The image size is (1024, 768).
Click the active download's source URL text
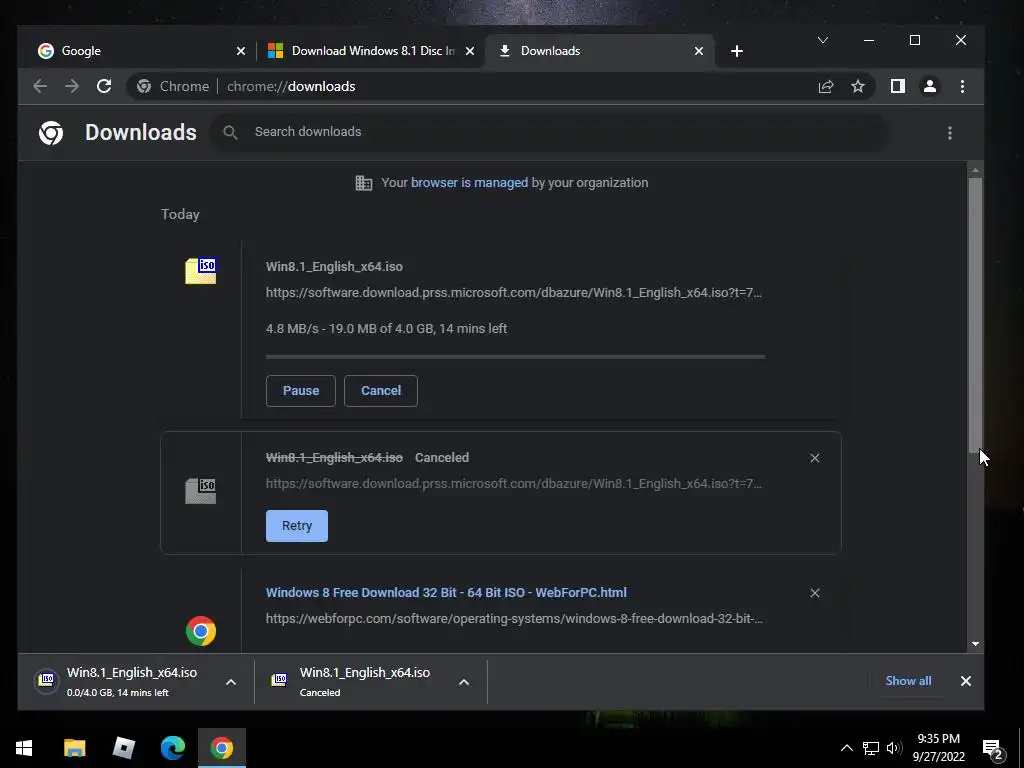(513, 293)
